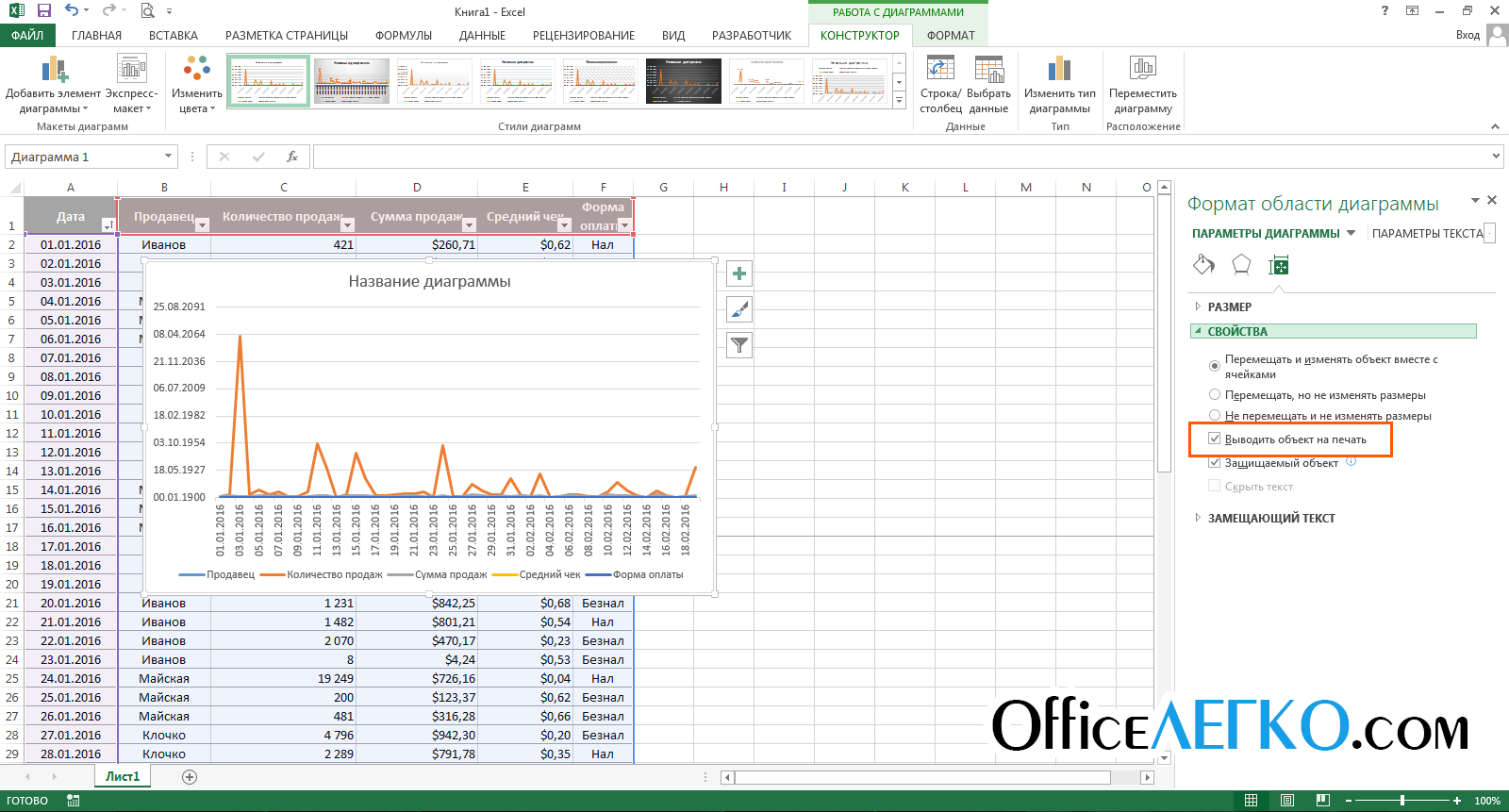The width and height of the screenshot is (1509, 812).
Task: Open filter dropdown for Сумма продаж column
Action: click(x=469, y=225)
